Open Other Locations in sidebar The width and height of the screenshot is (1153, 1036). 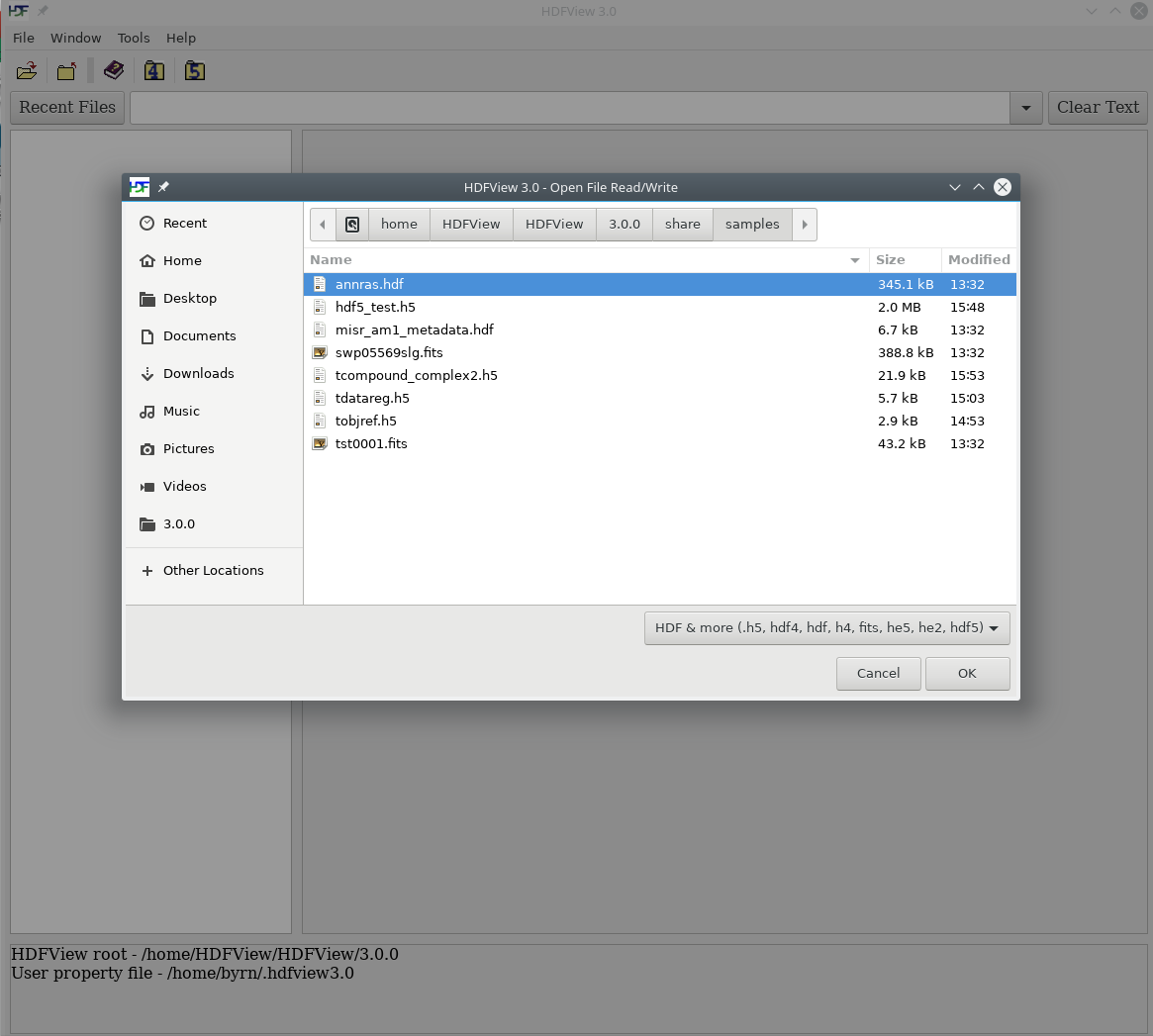pyautogui.click(x=214, y=570)
